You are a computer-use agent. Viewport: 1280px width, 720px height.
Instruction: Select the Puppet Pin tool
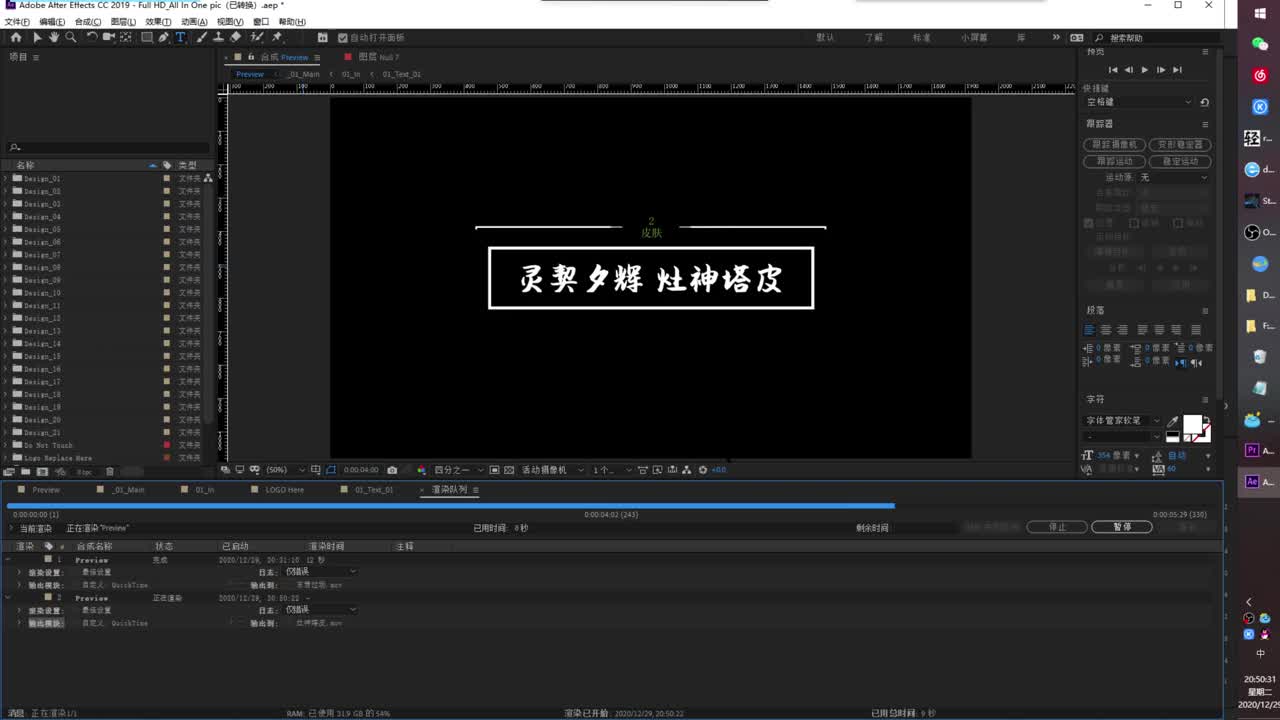tap(275, 37)
